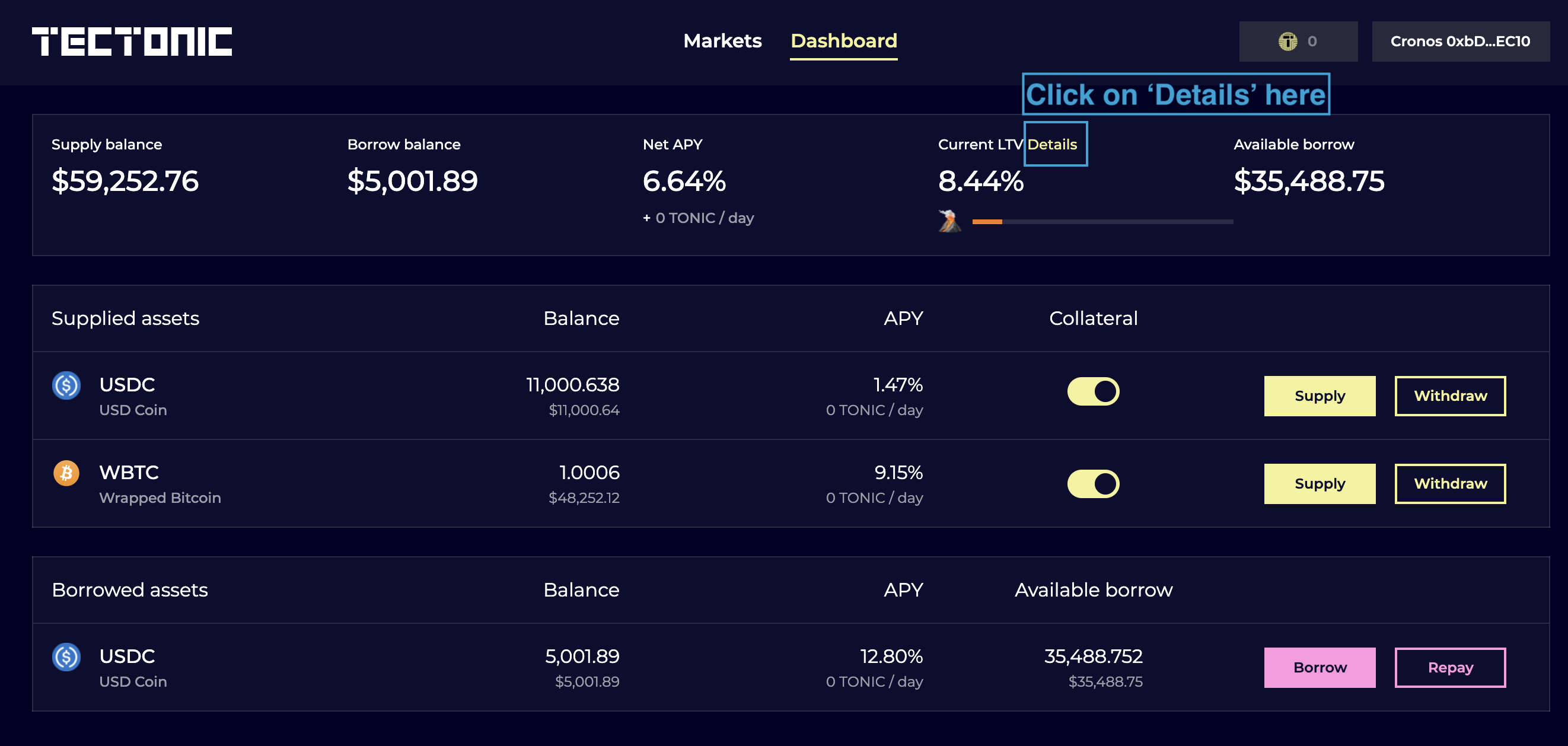This screenshot has width=1568, height=746.
Task: Click the 'Collateral' column header
Action: coord(1093,318)
